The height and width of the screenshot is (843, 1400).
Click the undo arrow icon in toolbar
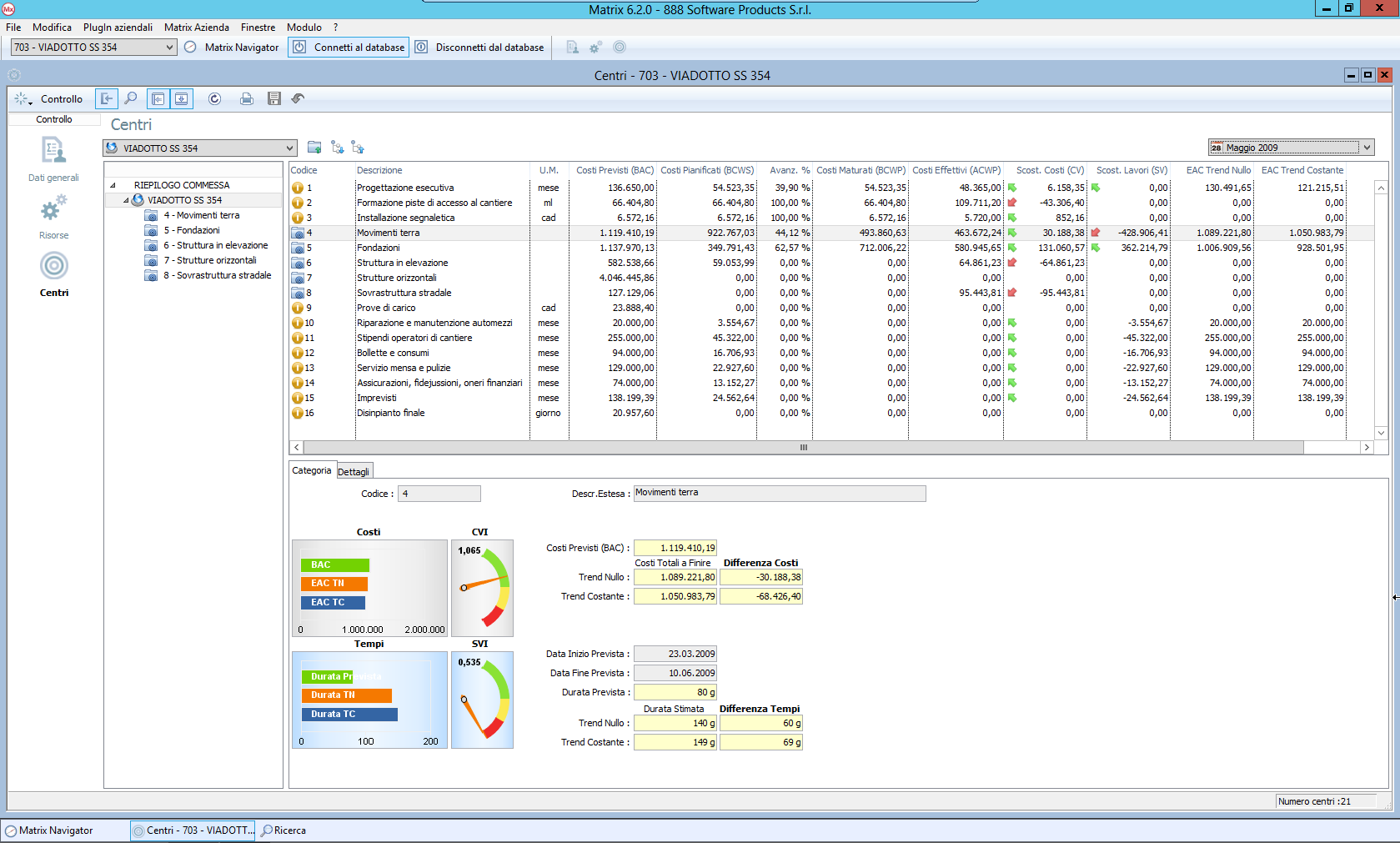click(x=298, y=98)
